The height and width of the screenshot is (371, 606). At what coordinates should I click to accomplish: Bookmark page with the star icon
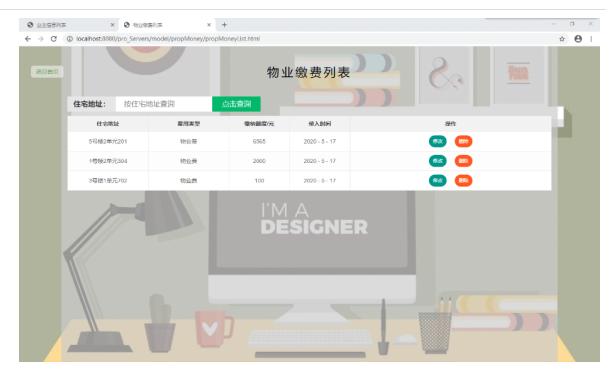tap(562, 39)
